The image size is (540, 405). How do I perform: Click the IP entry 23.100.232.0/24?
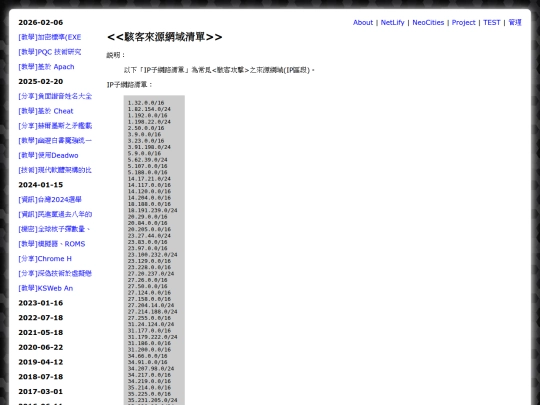tap(153, 255)
